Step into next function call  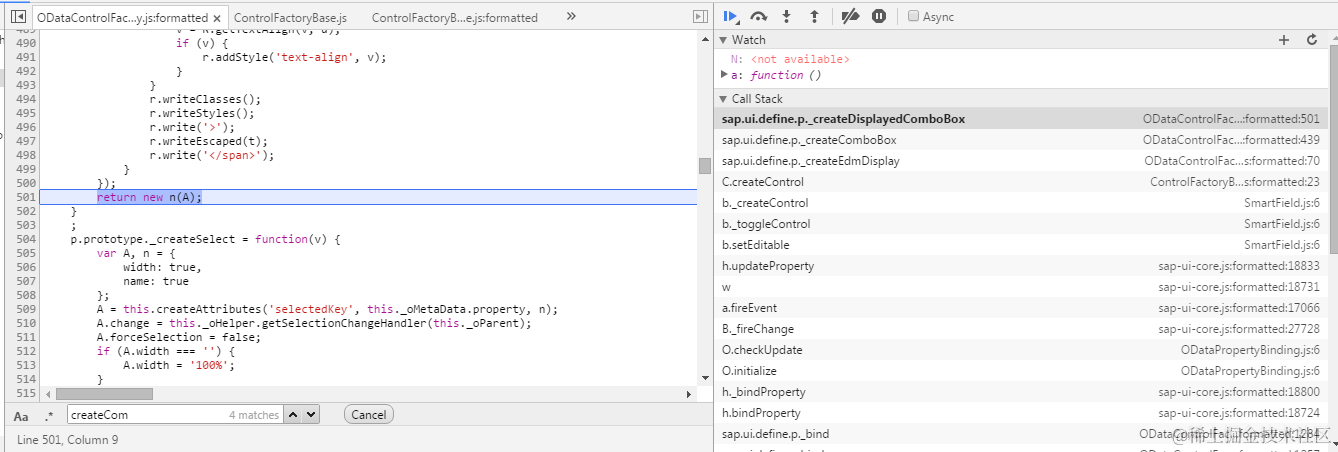click(786, 16)
